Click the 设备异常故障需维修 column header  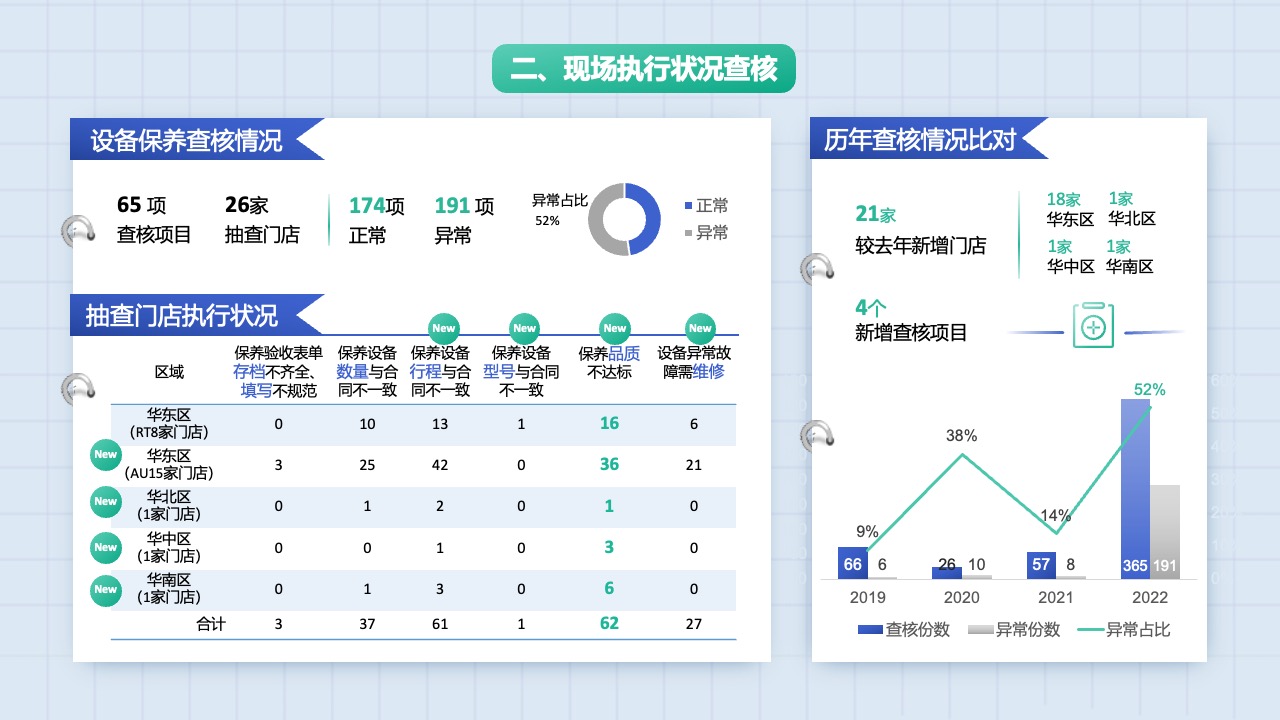(x=694, y=363)
